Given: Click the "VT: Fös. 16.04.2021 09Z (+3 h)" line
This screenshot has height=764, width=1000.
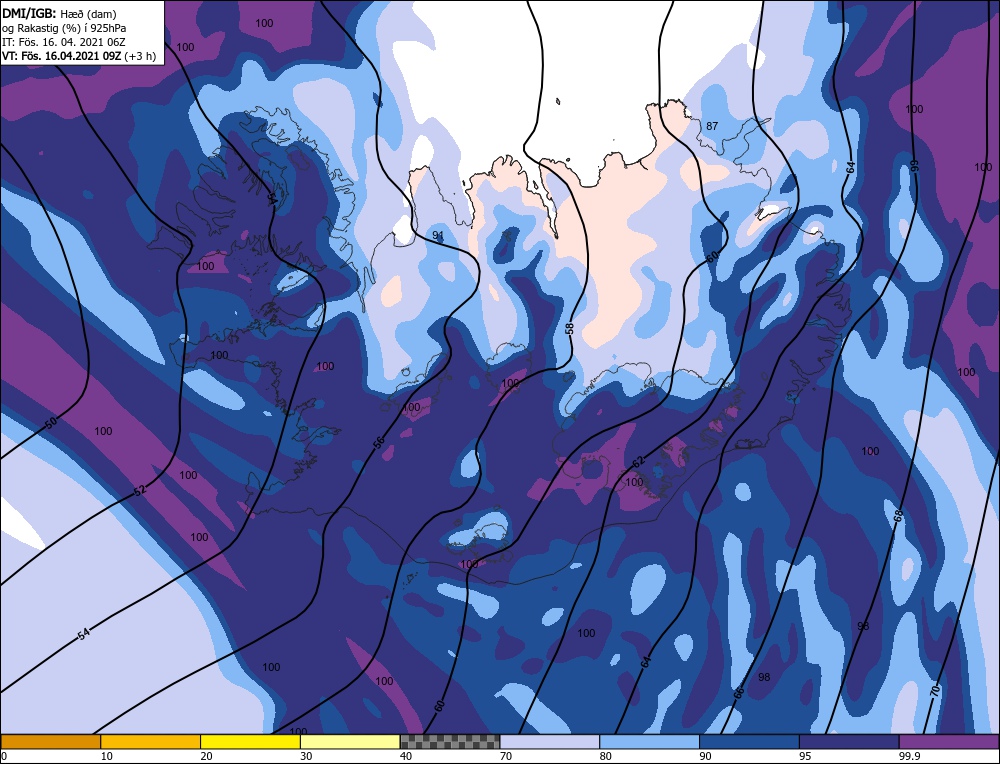Looking at the screenshot, I should [78, 56].
